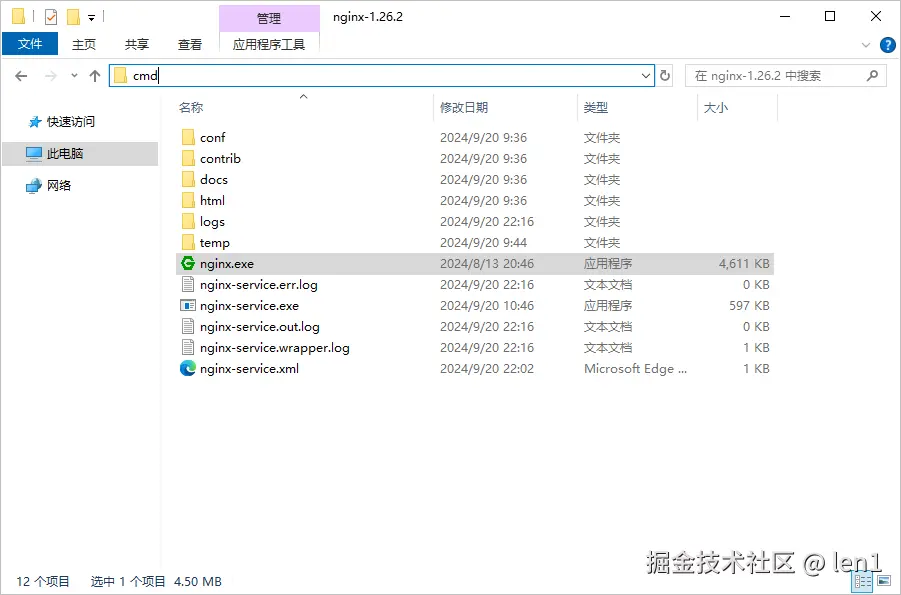Screen dimensions: 901x595
Task: Click the 管理 contextual tab header
Action: click(269, 18)
